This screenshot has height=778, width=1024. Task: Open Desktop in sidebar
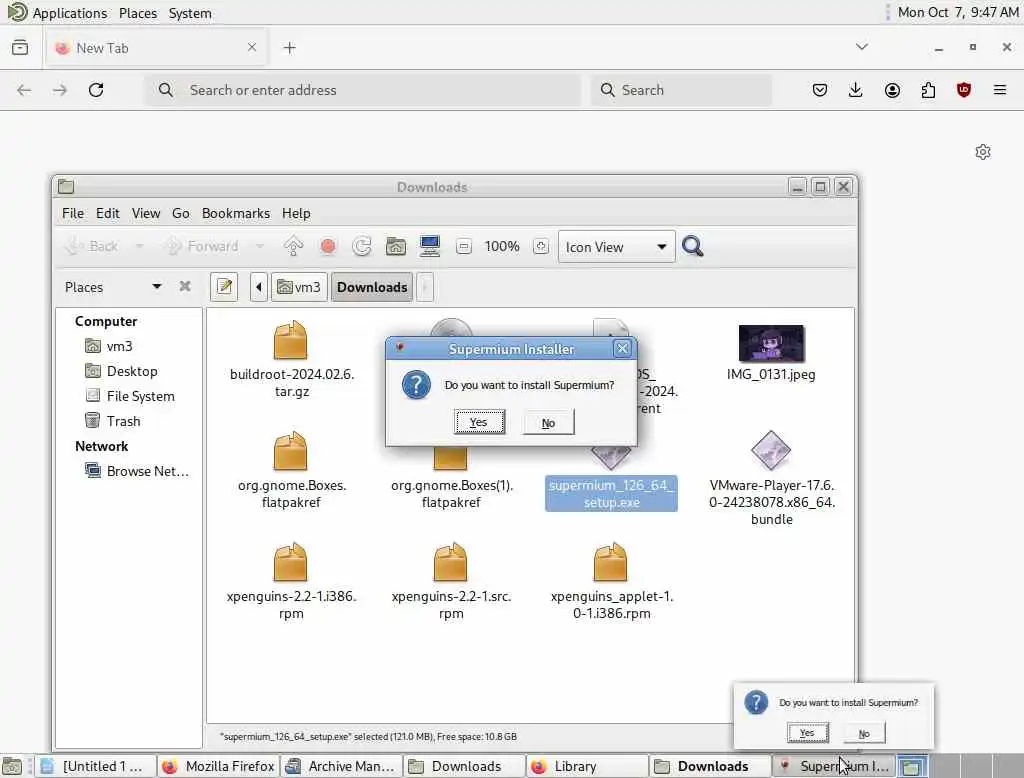121,371
